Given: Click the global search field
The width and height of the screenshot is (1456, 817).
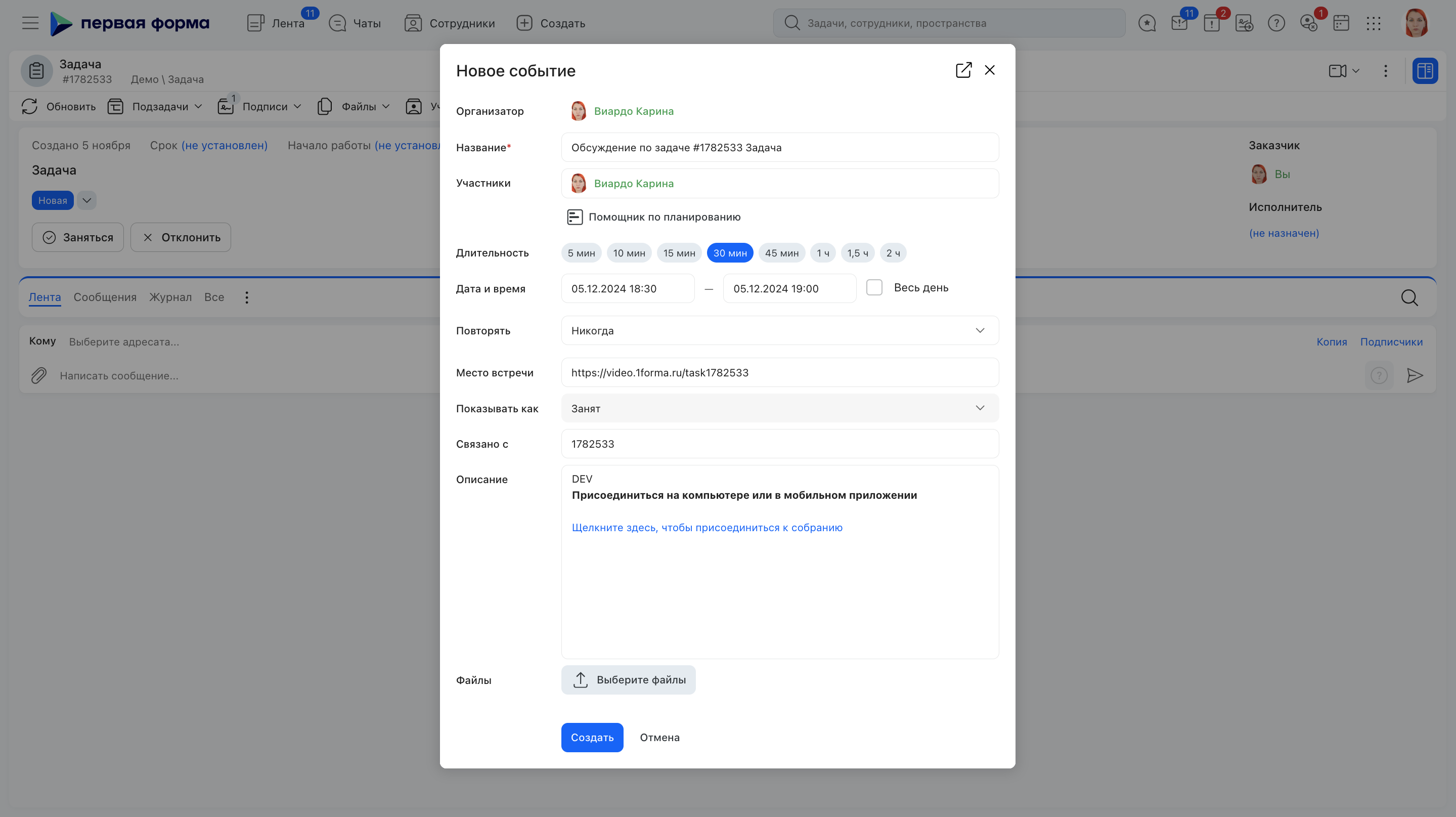Looking at the screenshot, I should [949, 23].
